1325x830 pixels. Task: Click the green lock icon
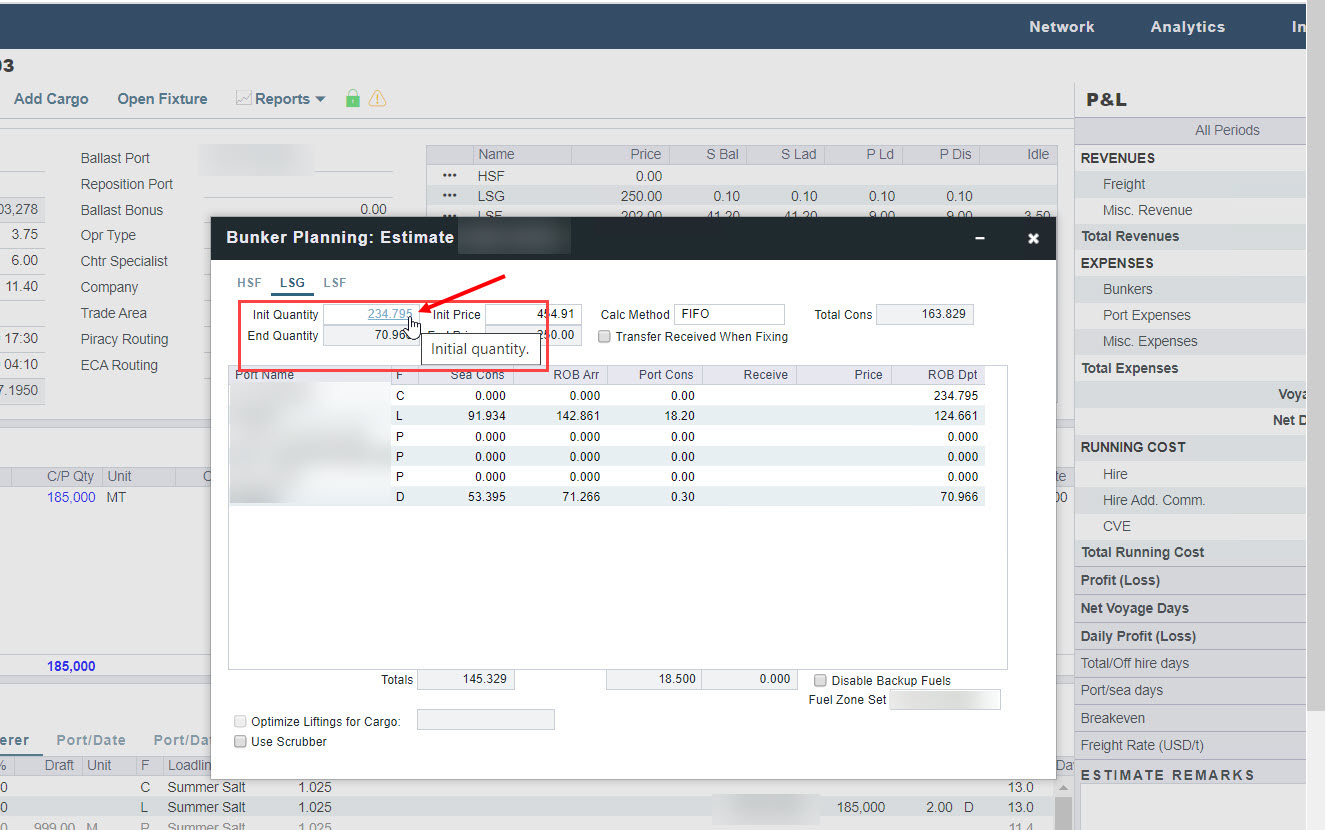352,98
